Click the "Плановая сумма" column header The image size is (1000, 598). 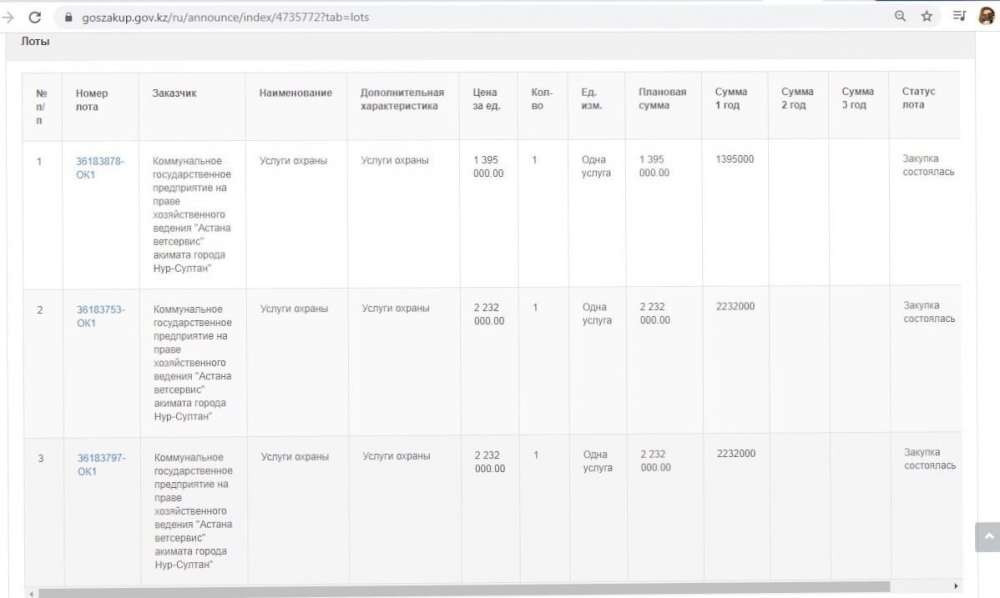(x=662, y=99)
